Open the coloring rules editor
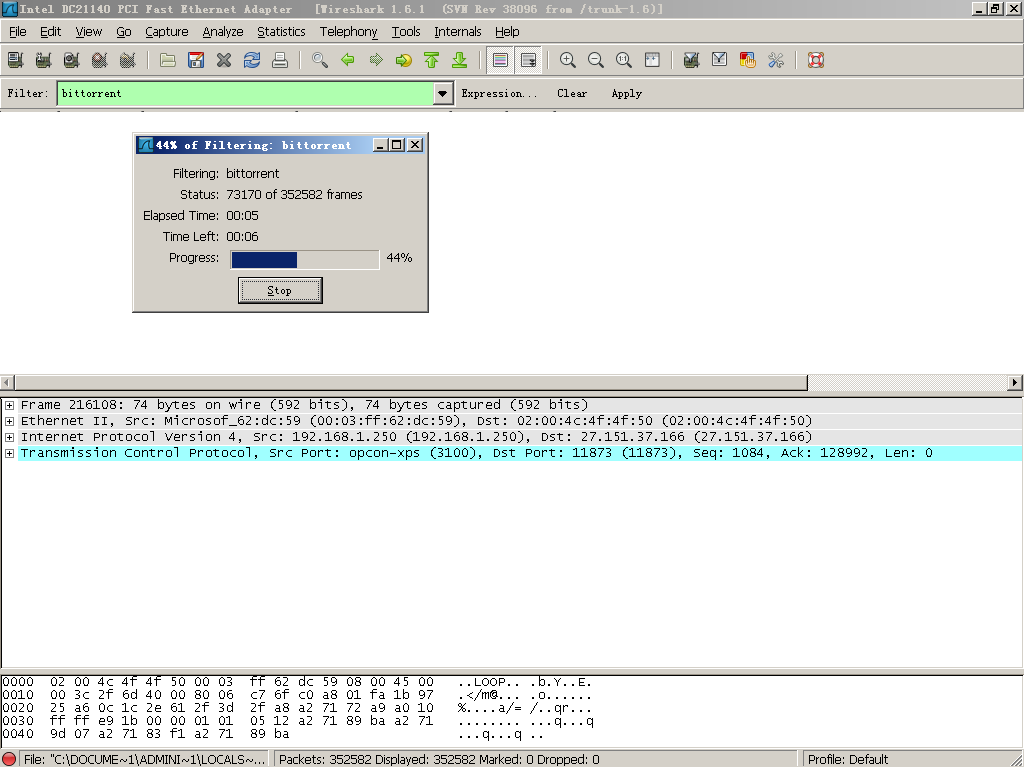Screen dimensions: 1024x768 tap(748, 60)
